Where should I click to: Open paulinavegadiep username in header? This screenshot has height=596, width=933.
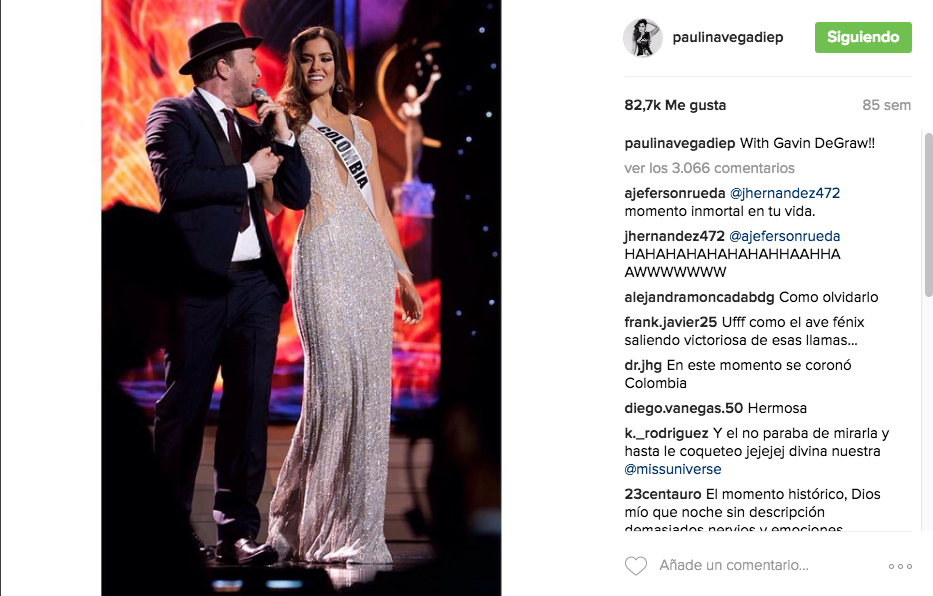[x=728, y=37]
